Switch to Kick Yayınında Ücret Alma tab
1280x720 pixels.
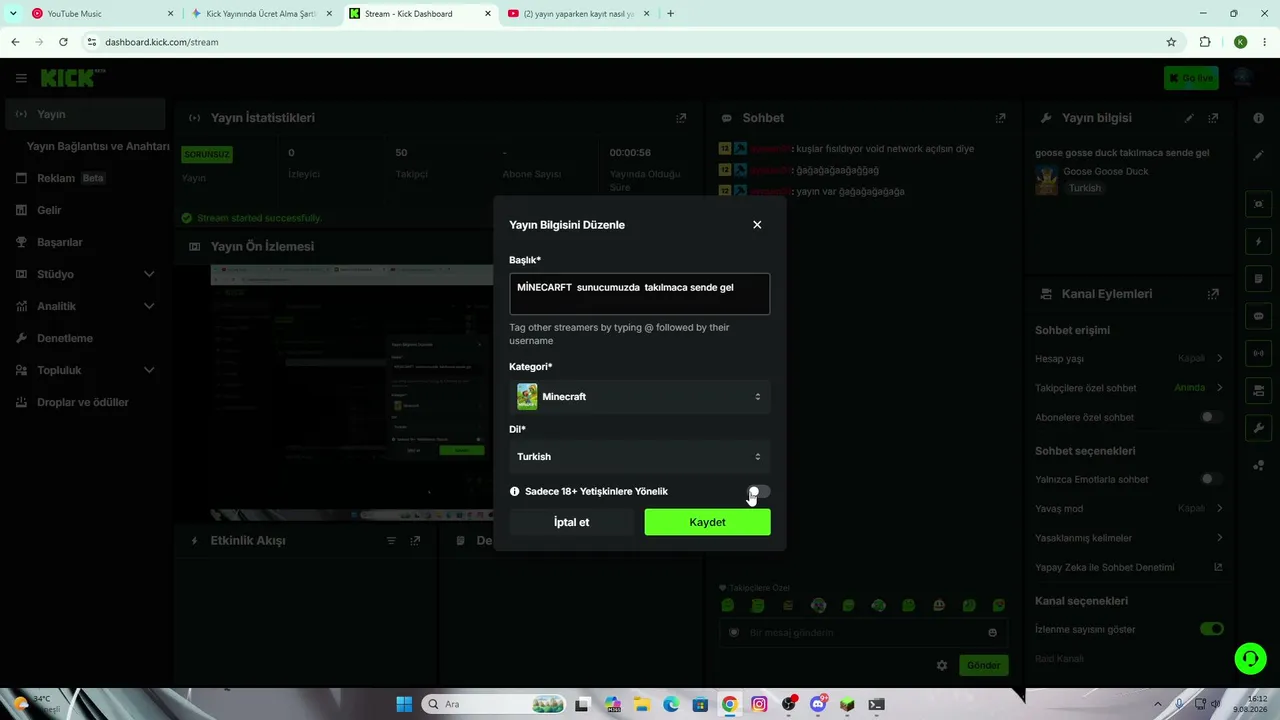click(x=262, y=14)
